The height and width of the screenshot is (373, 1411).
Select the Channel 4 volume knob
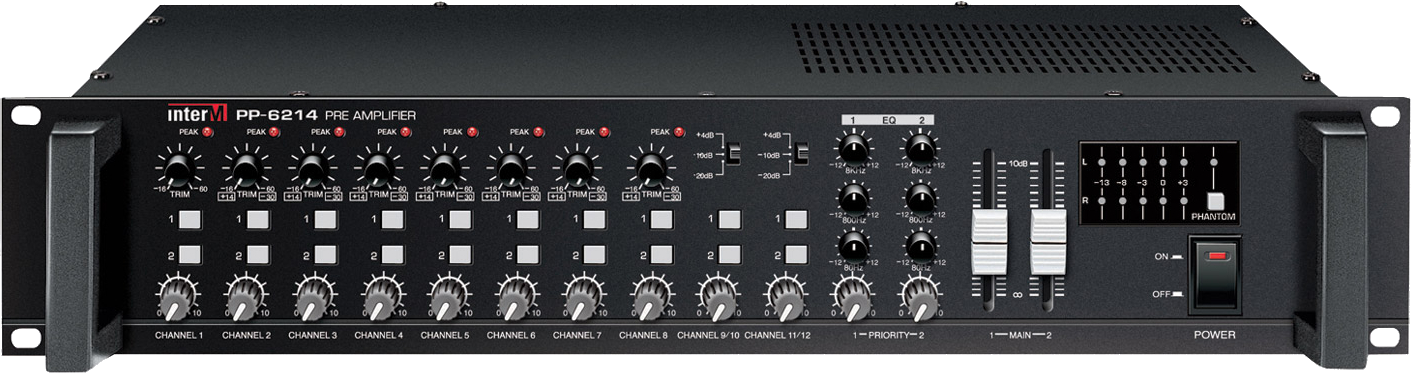379,299
